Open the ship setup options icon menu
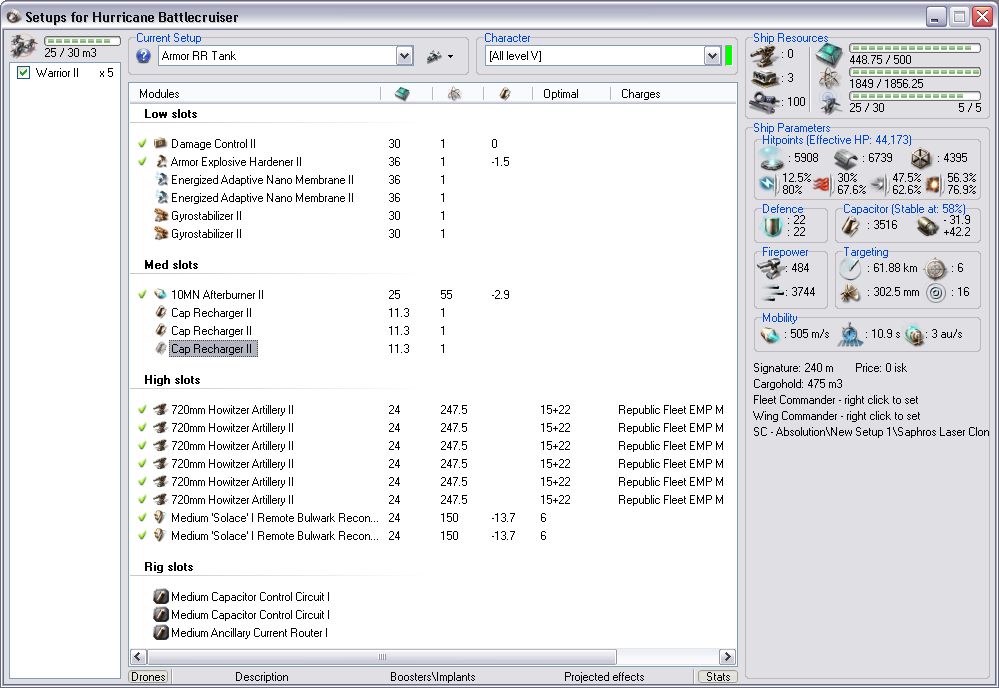Screen dimensions: 999x688 440,56
